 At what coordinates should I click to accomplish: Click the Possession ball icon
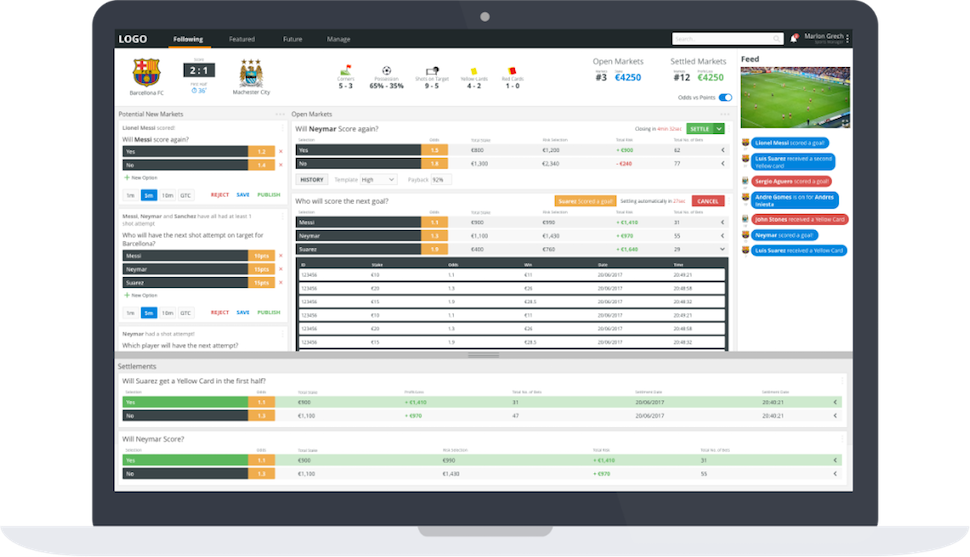click(387, 70)
